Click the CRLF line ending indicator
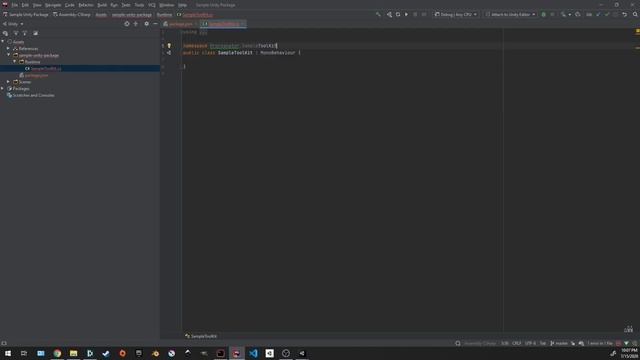This screenshot has height=360, width=640. point(516,343)
